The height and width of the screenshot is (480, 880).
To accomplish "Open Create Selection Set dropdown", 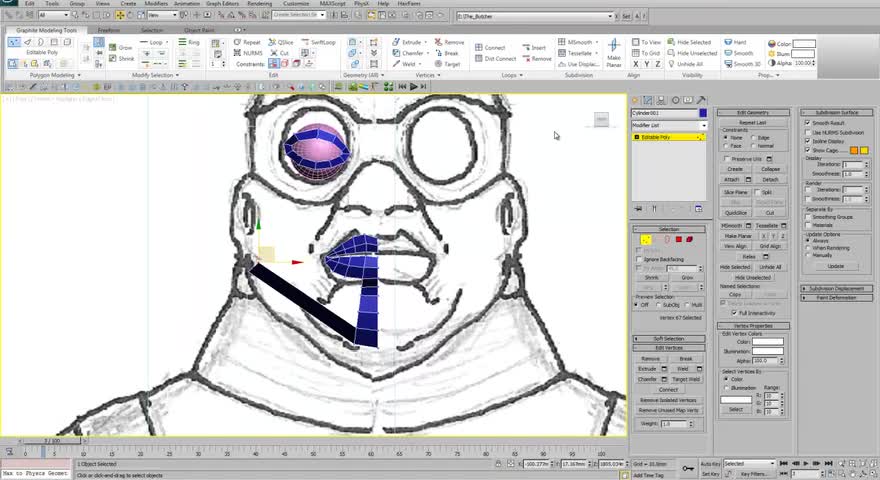I will [x=299, y=15].
